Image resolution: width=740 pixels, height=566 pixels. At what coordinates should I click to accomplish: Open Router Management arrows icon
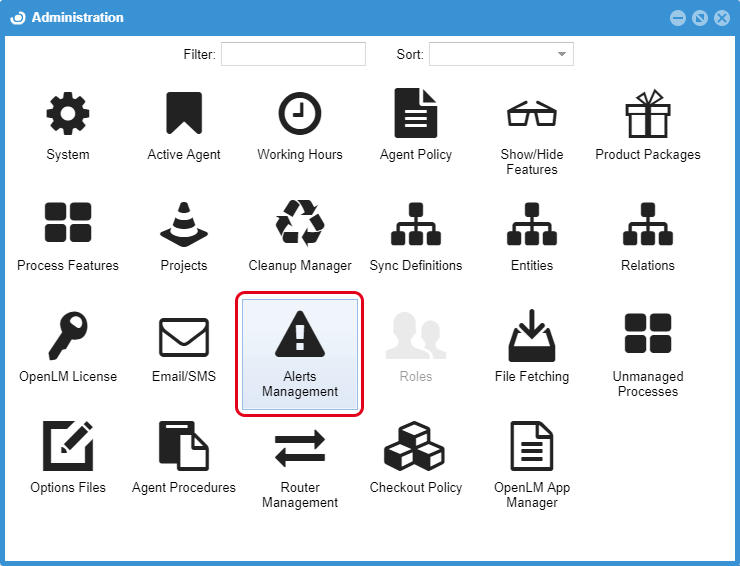click(300, 447)
